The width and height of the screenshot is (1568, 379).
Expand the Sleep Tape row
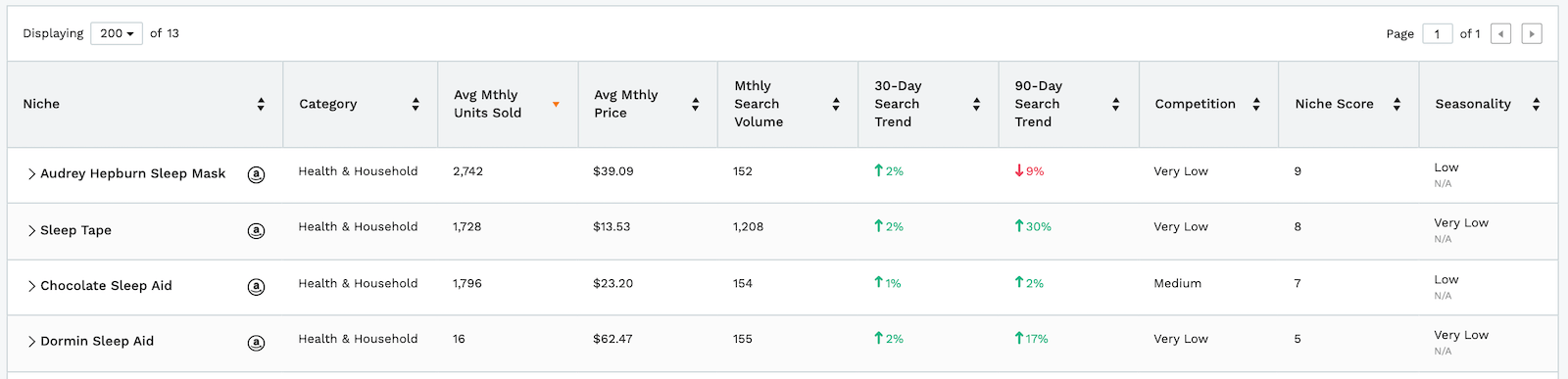31,231
